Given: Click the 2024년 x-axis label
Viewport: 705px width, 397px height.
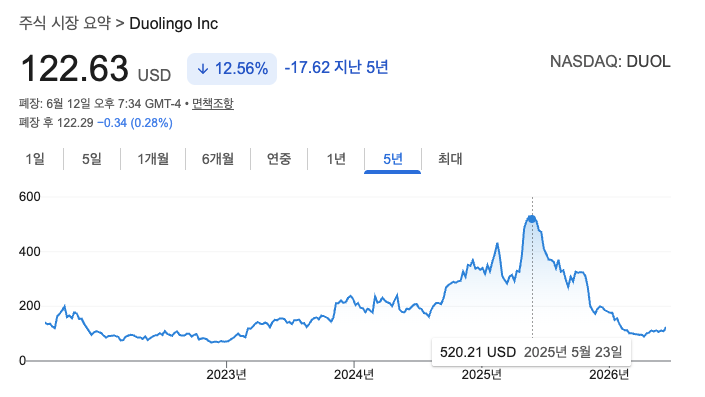Looking at the screenshot, I should (x=354, y=375).
